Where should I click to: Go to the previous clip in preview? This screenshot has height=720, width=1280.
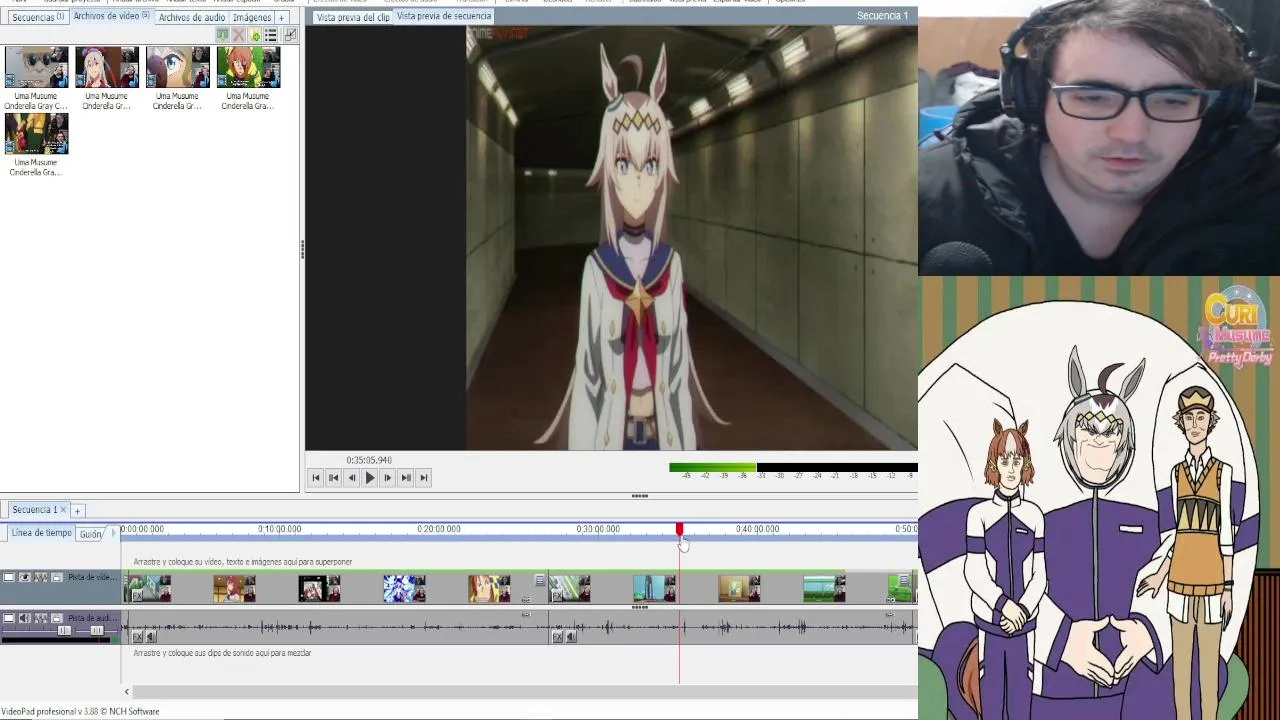[334, 478]
